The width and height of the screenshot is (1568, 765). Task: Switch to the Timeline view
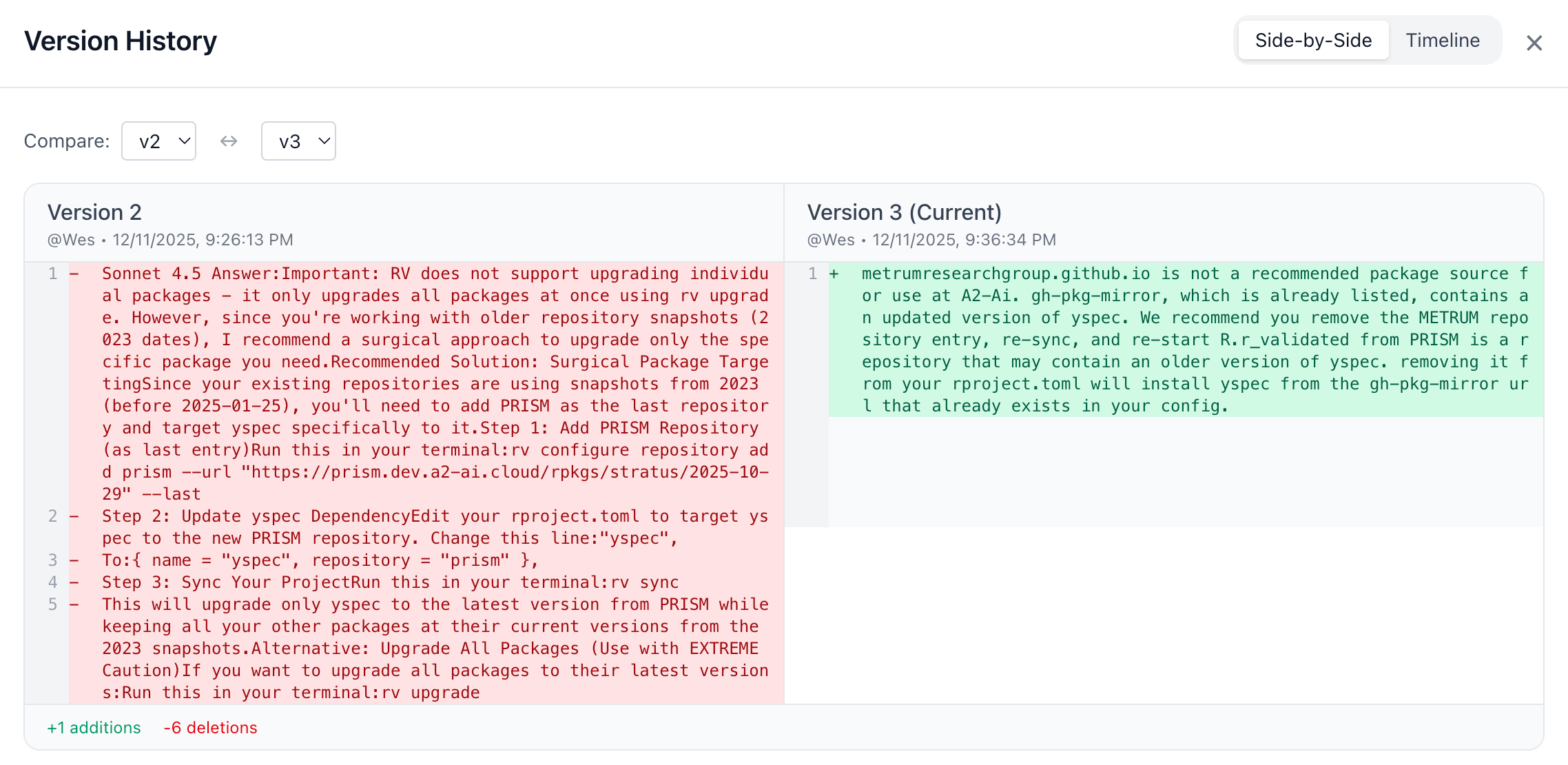click(x=1443, y=41)
